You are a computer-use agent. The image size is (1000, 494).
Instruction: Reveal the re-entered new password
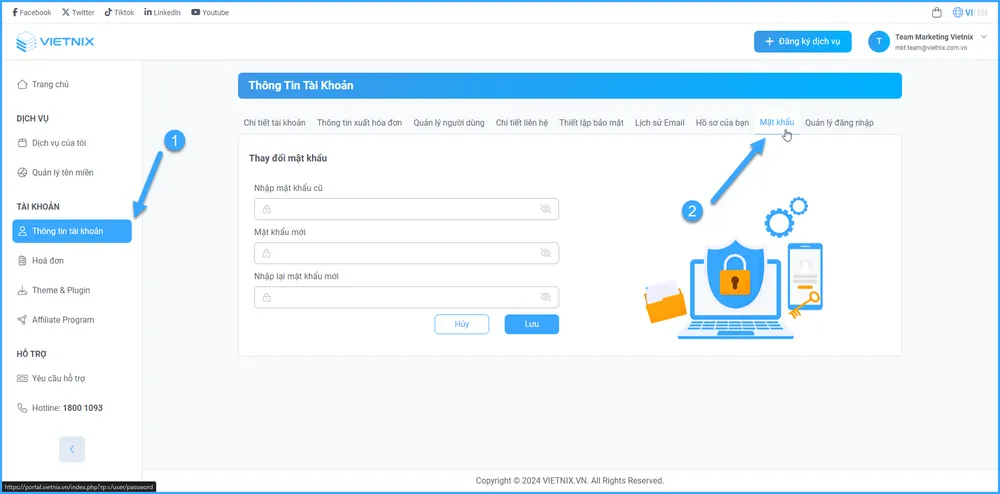click(545, 297)
